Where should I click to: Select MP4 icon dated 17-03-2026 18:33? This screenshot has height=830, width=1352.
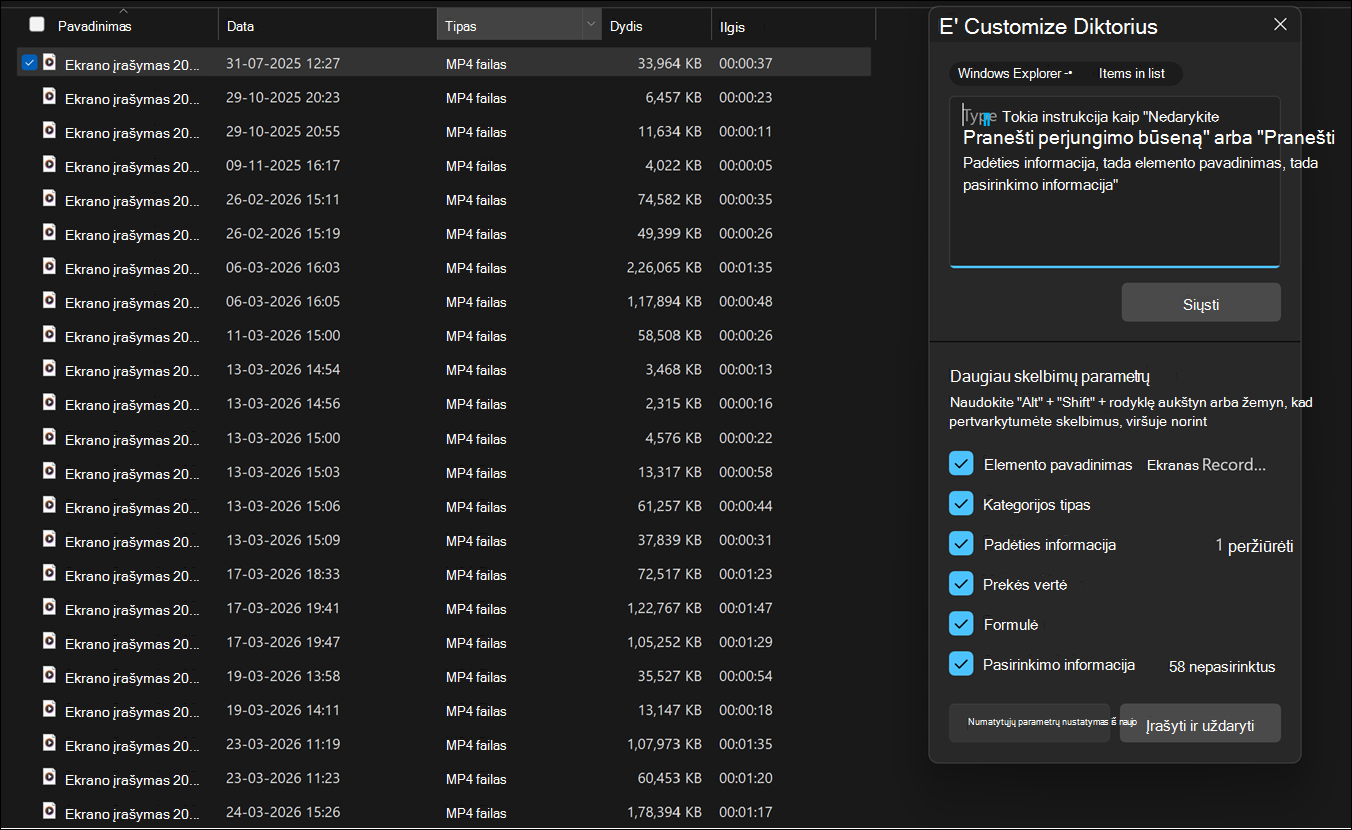(x=48, y=574)
